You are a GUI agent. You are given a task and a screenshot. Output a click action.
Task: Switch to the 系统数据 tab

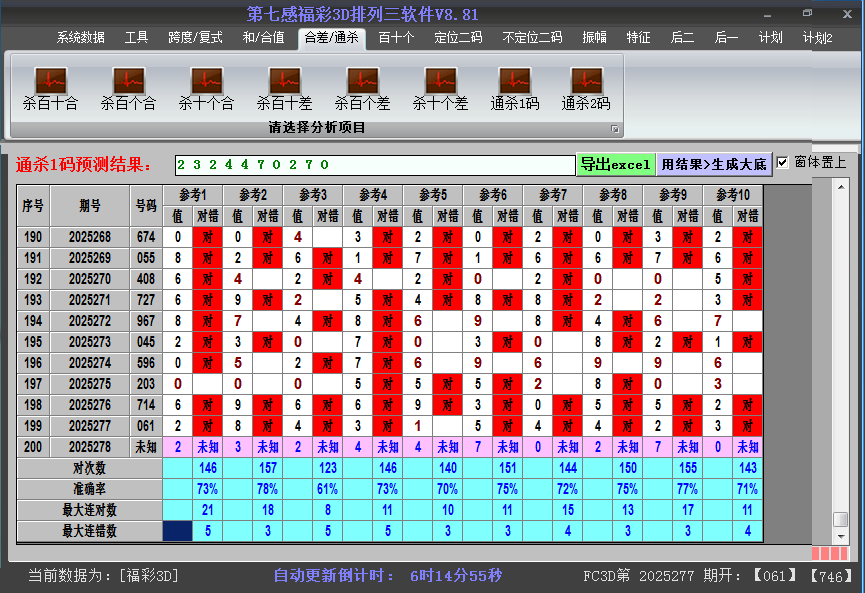point(79,37)
